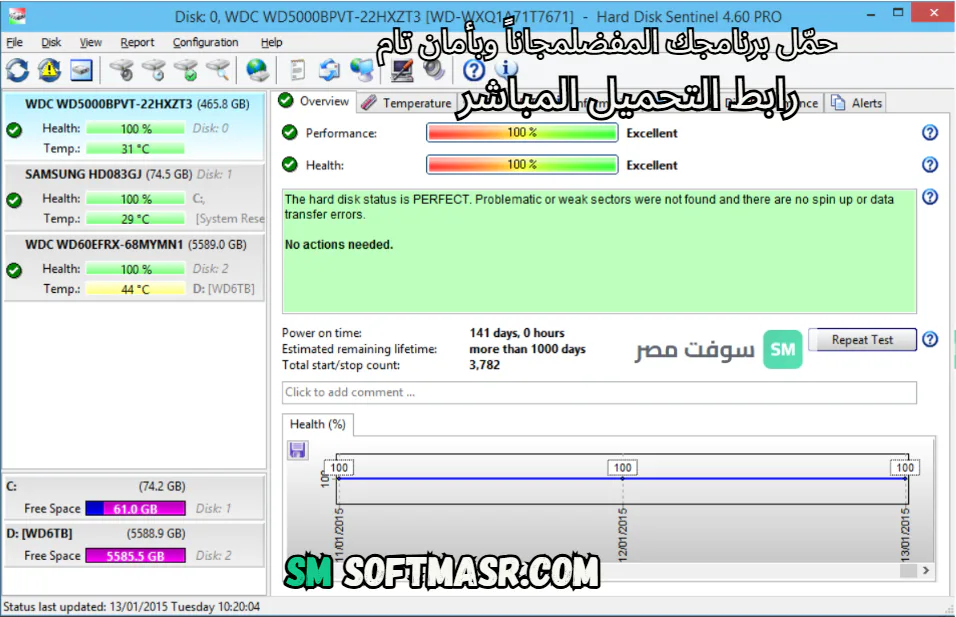
Task: Click the Performance 100 % gradient bar
Action: coord(522,132)
